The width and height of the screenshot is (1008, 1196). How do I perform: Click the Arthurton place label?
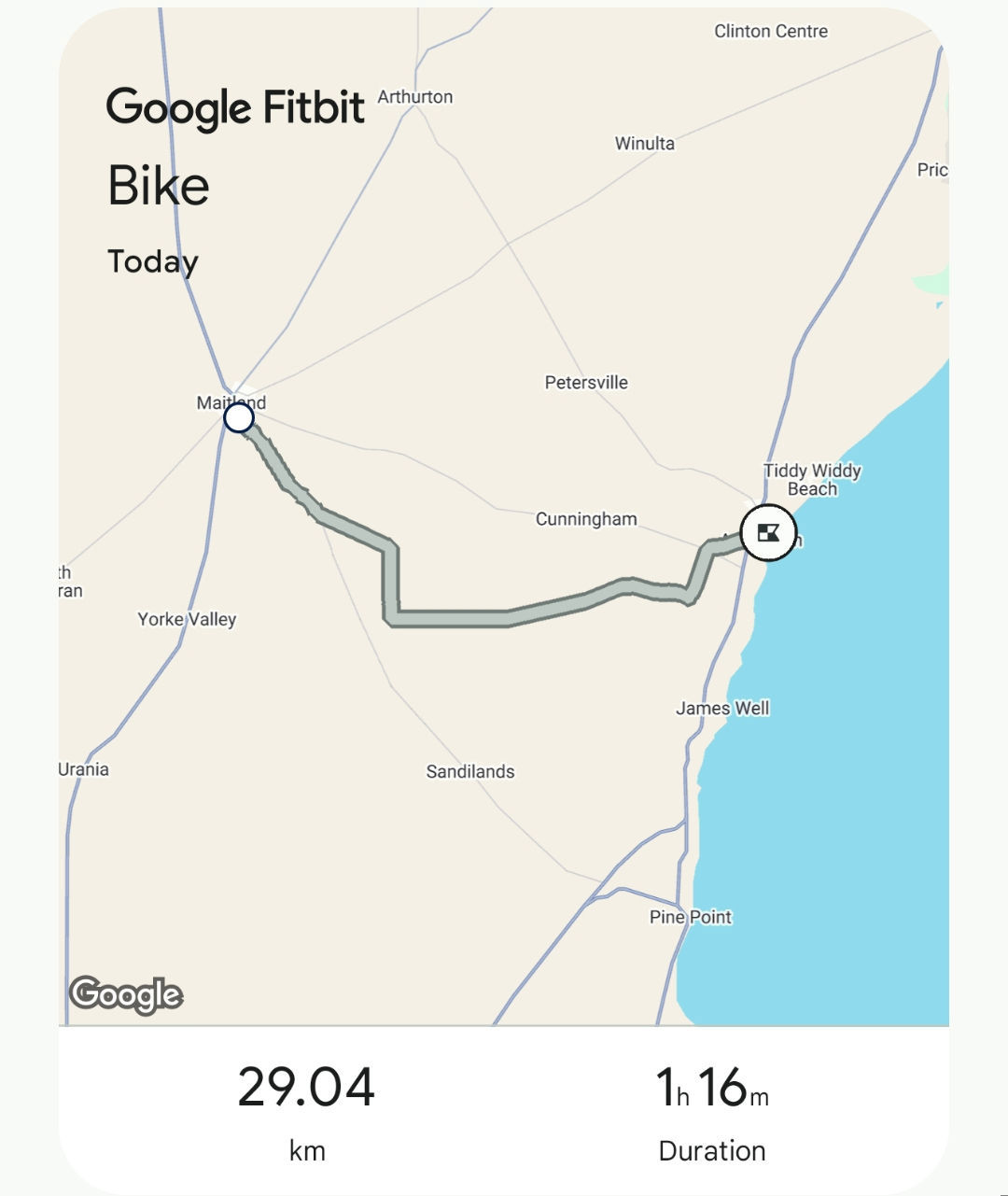[415, 97]
